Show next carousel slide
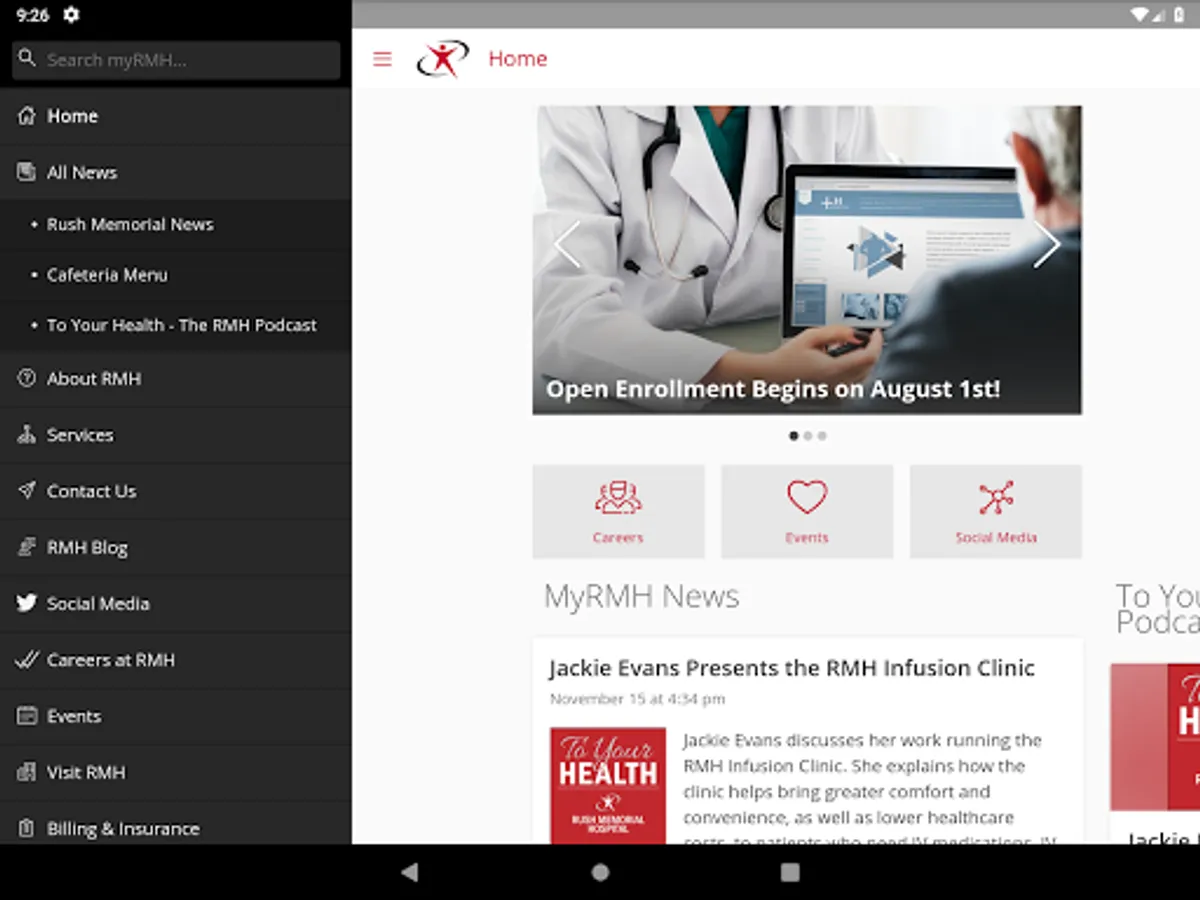Screen dimensions: 1200x900 click(1047, 246)
